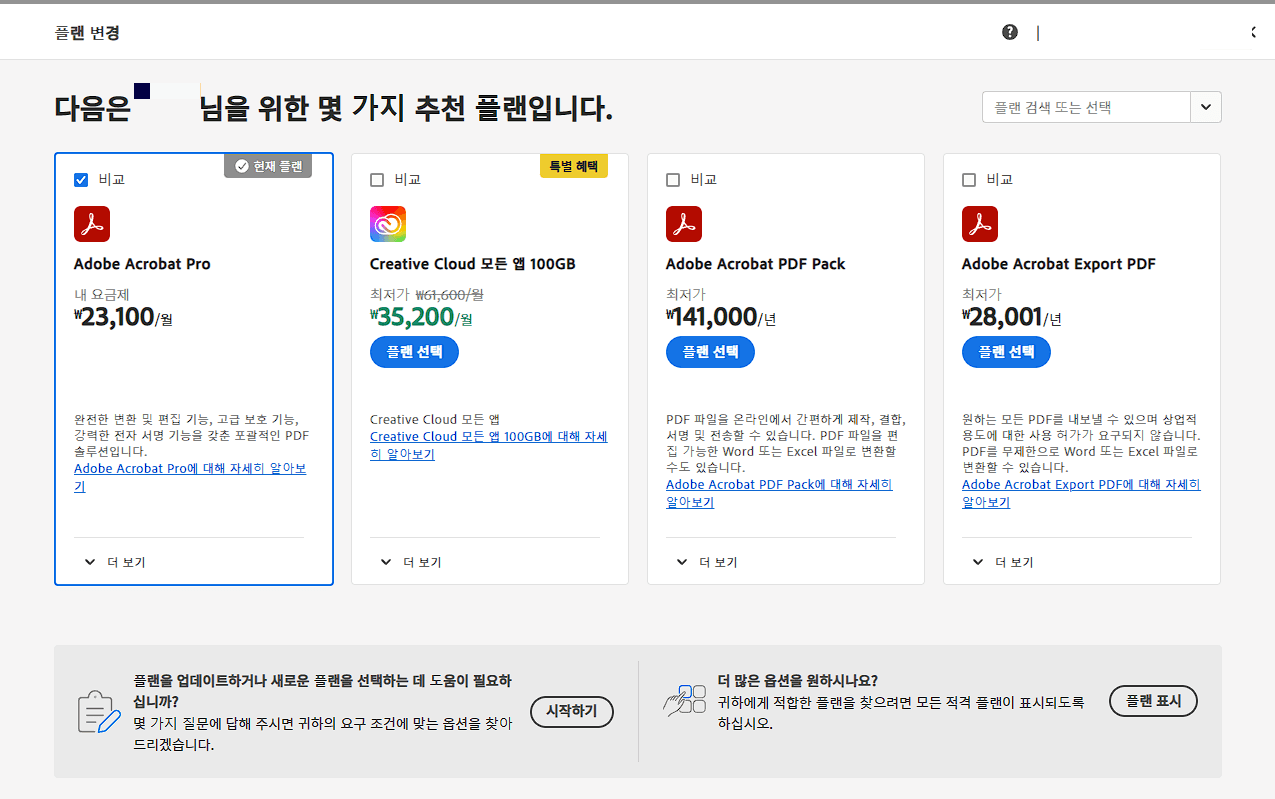
Task: Click the Adobe Acrobat PDF Pack title
Action: (756, 264)
